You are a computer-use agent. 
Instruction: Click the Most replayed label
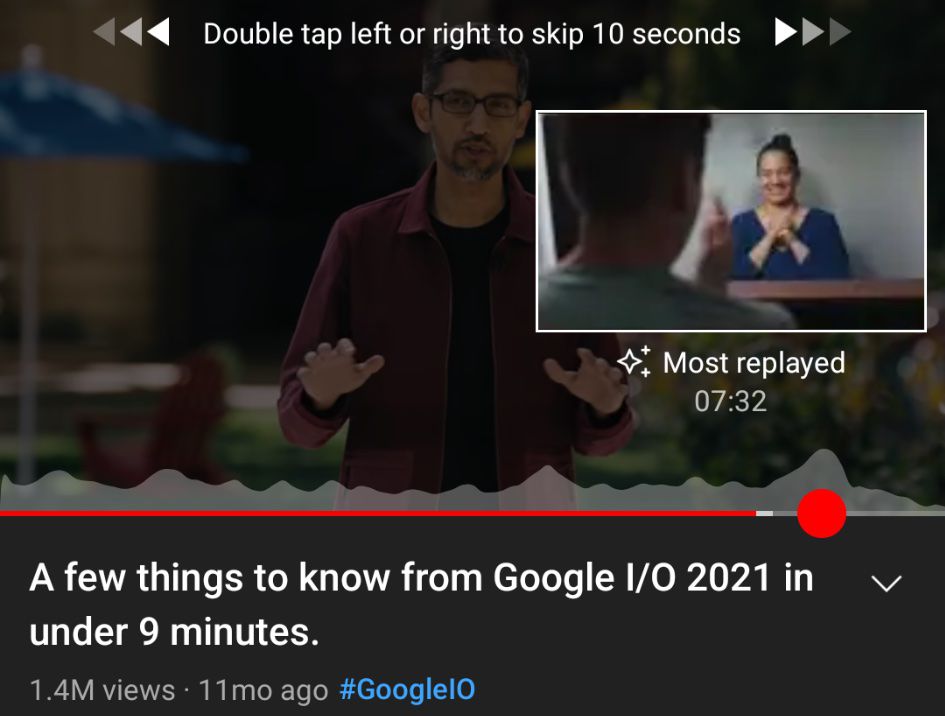754,363
